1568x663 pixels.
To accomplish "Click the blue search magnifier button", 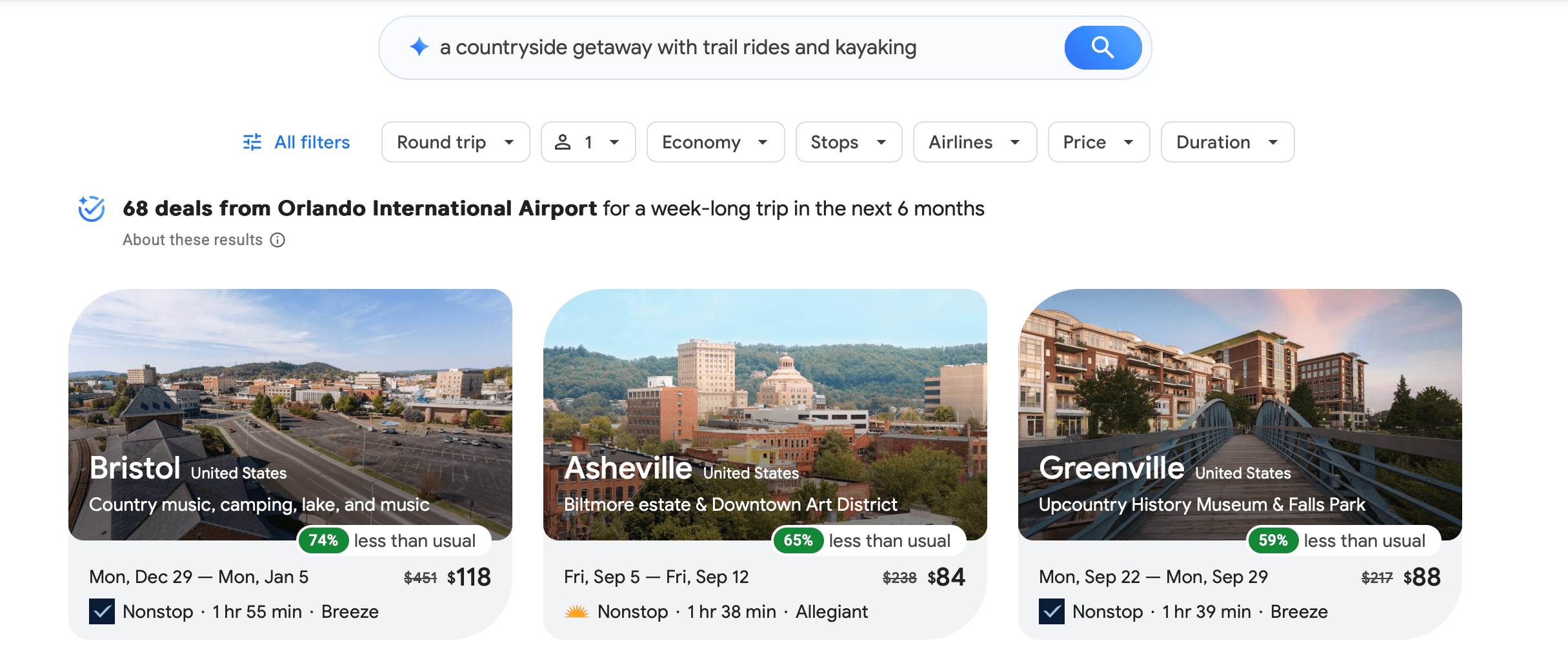I will (x=1102, y=48).
